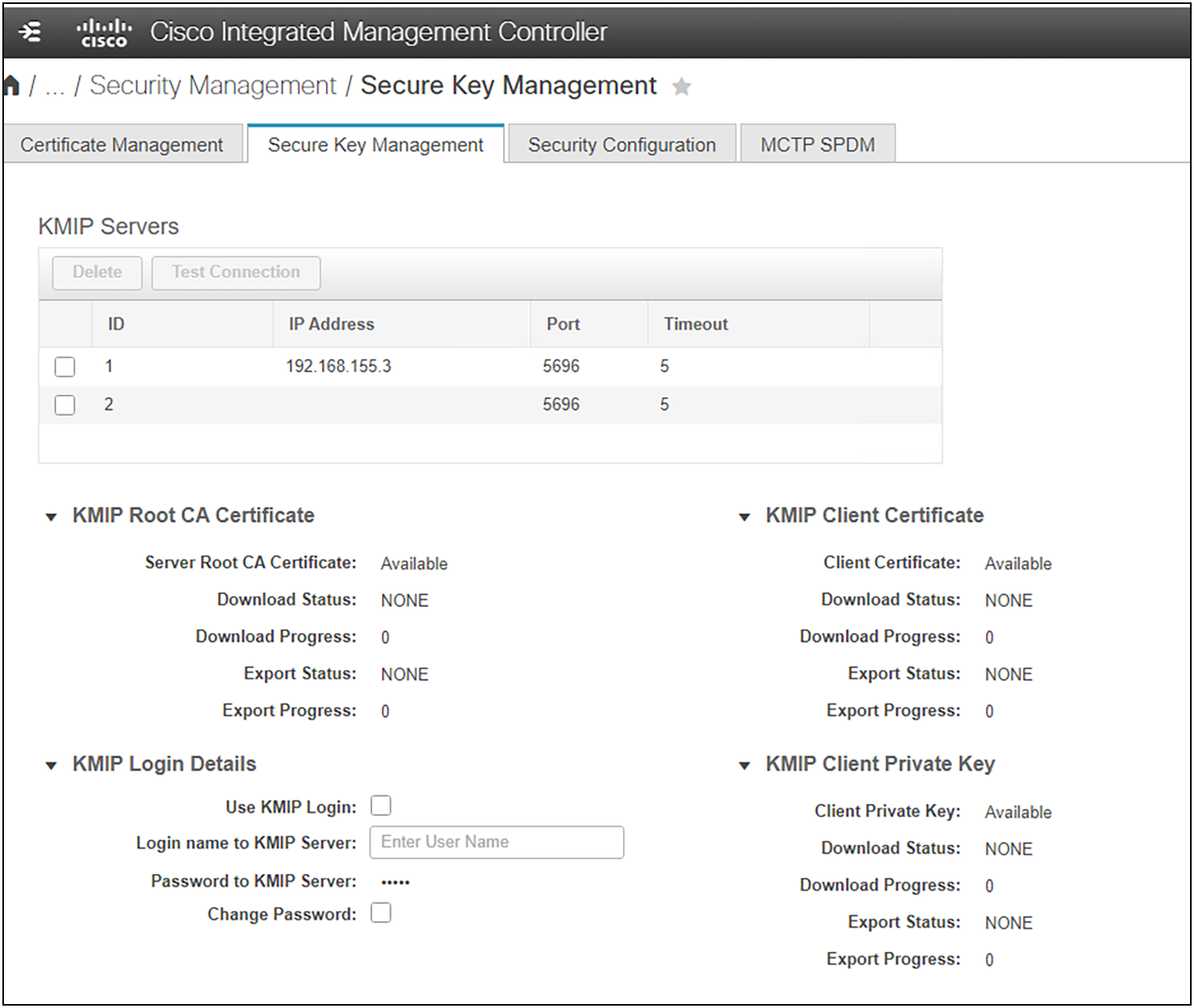
Task: Click the KMIP Servers heading
Action: (x=109, y=227)
